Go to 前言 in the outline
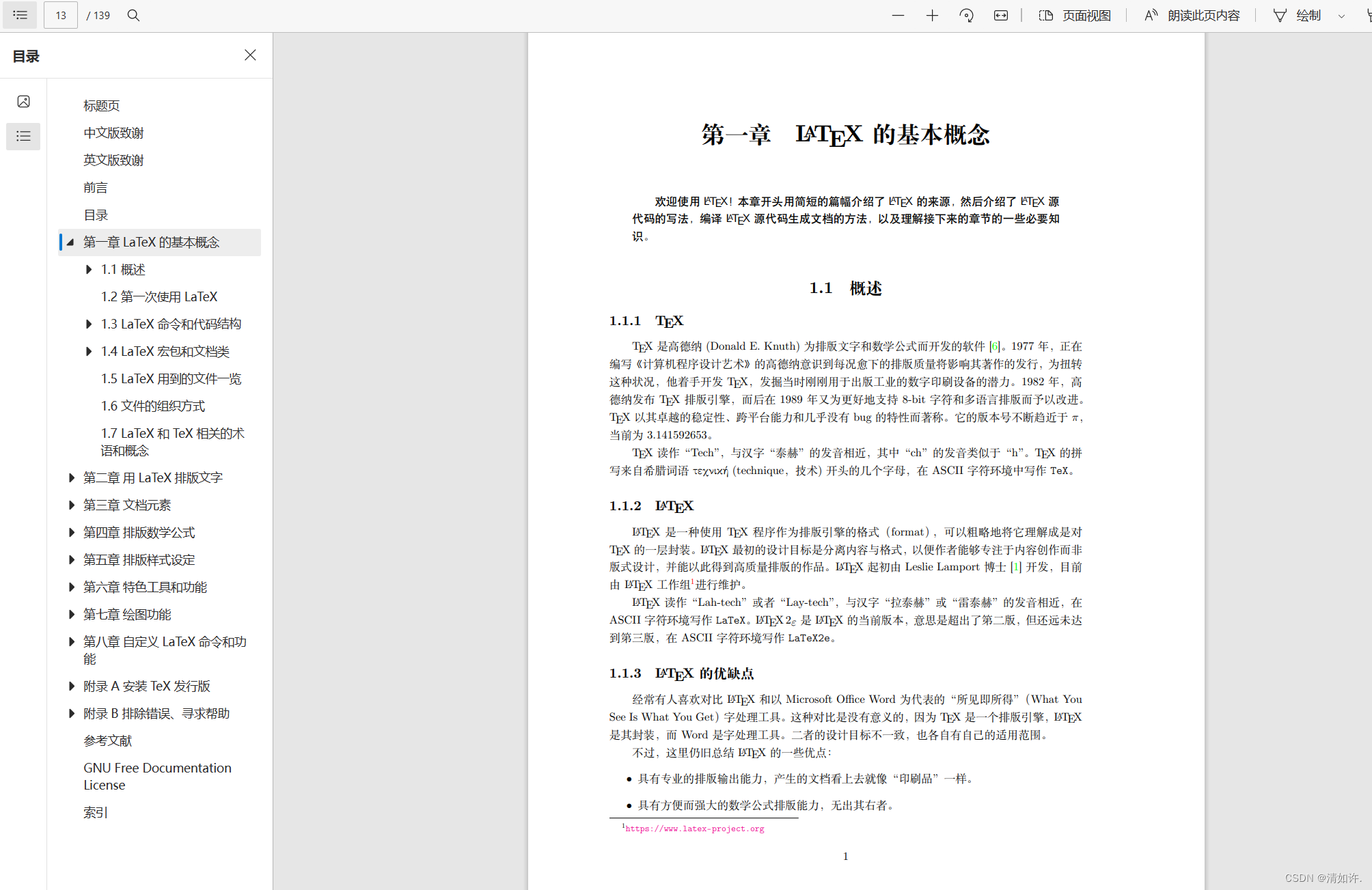The width and height of the screenshot is (1372, 890). [x=96, y=187]
